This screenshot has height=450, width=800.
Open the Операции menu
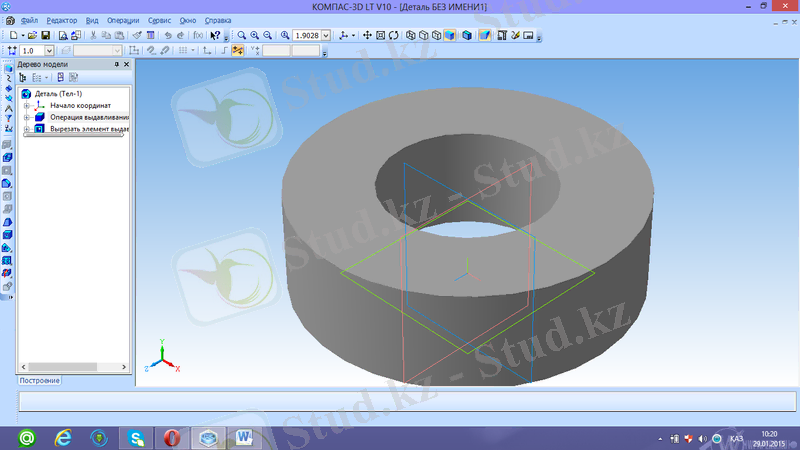coord(122,20)
